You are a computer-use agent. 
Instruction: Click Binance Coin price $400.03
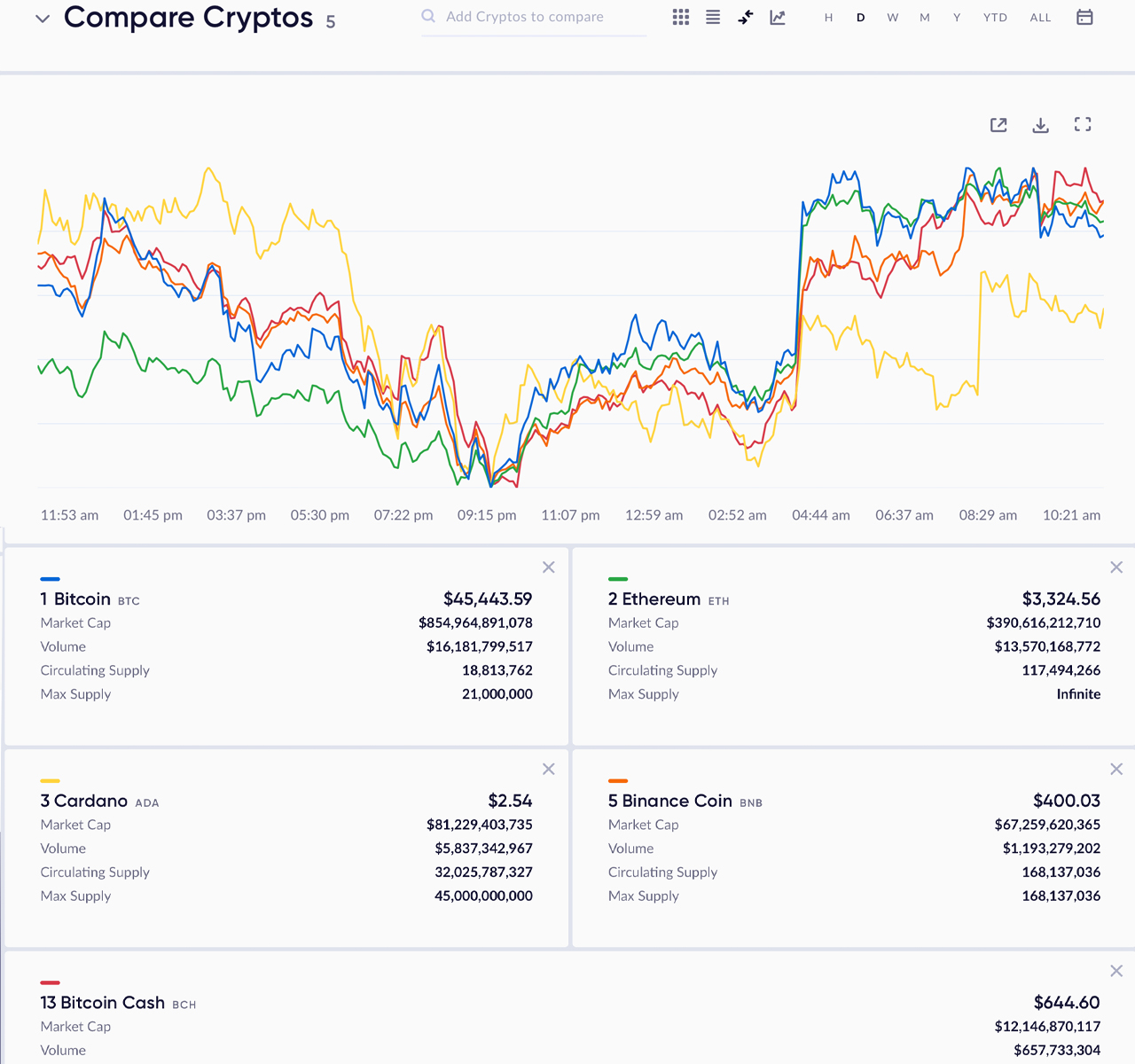1067,801
